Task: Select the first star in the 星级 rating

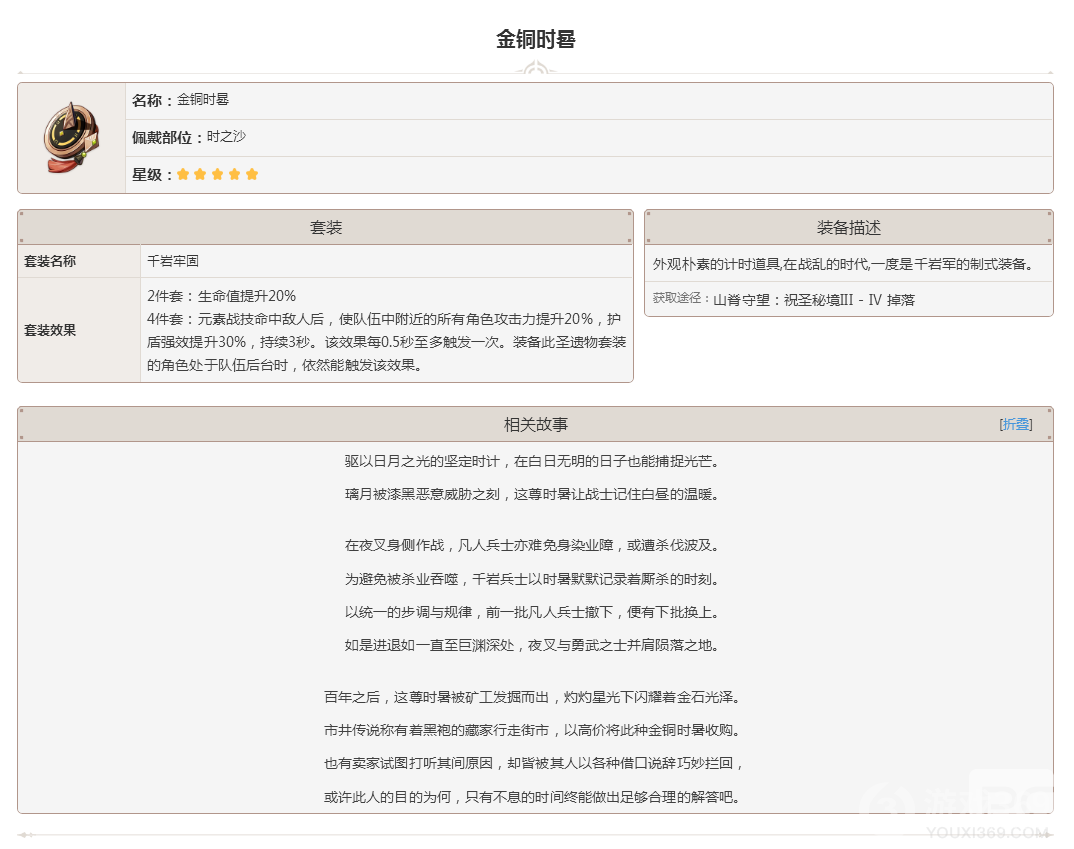Action: [184, 173]
